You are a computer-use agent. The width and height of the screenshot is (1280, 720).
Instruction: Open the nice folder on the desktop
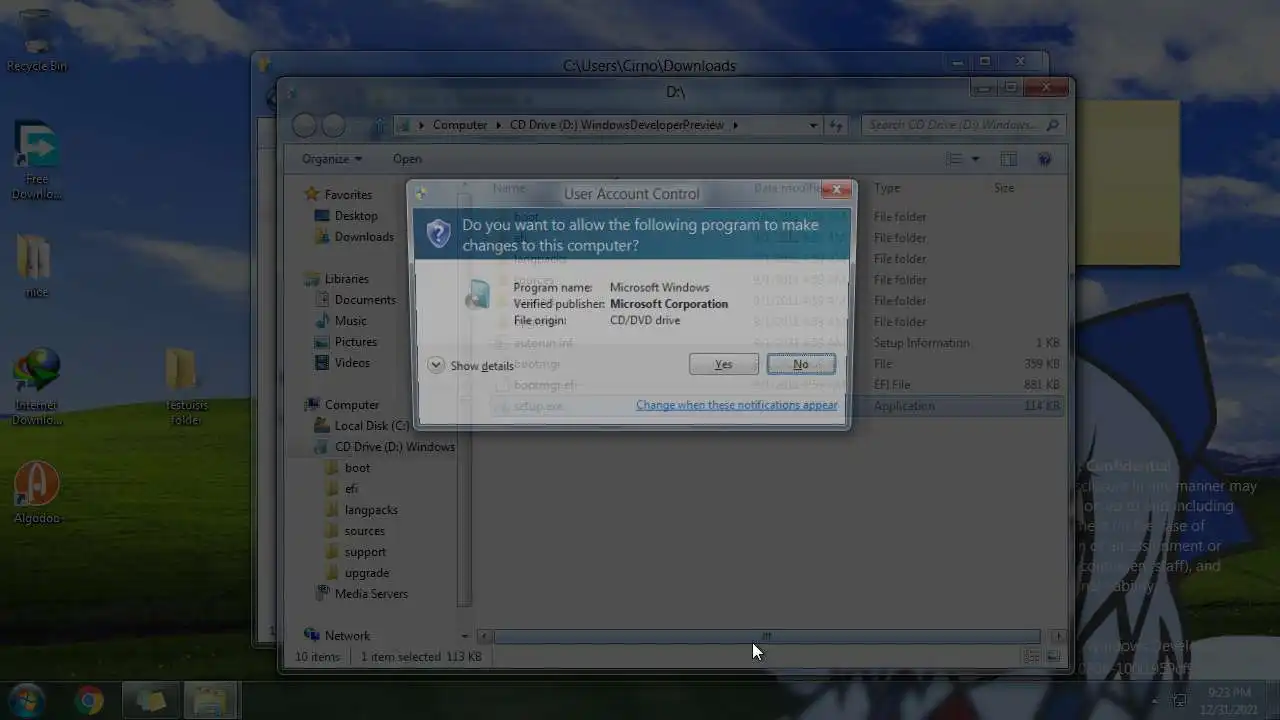(36, 266)
